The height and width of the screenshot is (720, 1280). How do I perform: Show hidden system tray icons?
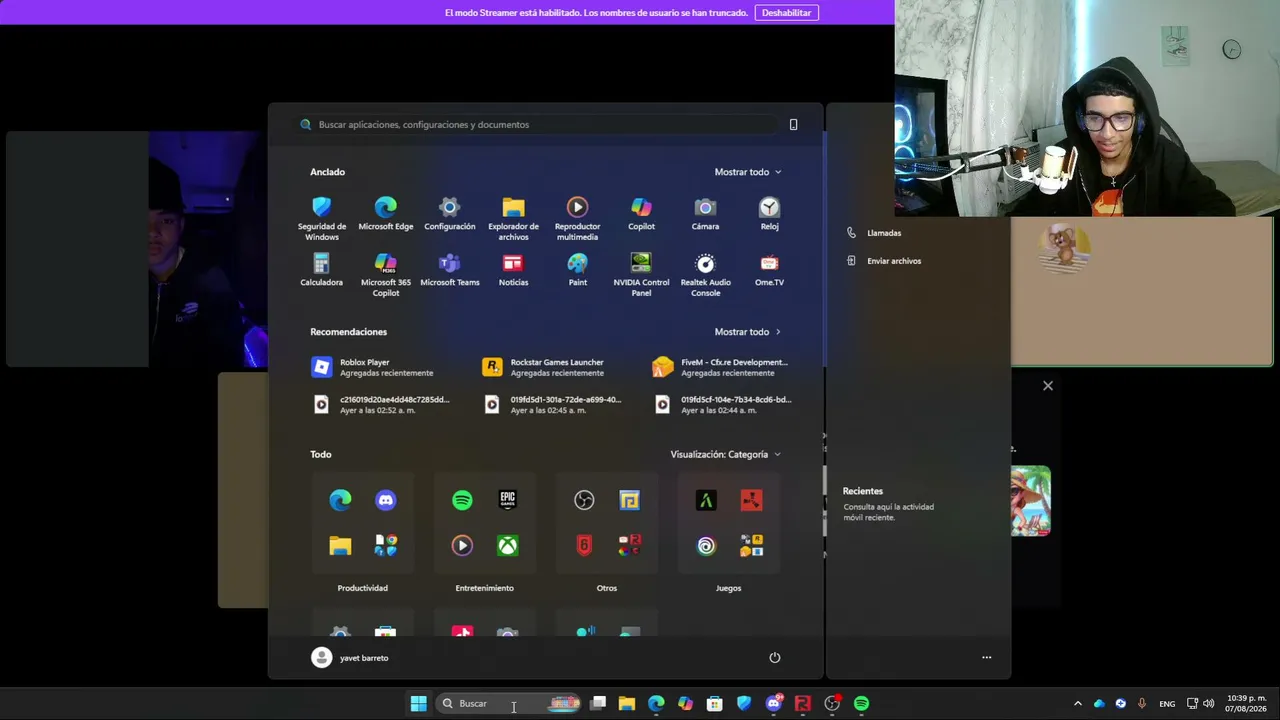(x=1077, y=704)
